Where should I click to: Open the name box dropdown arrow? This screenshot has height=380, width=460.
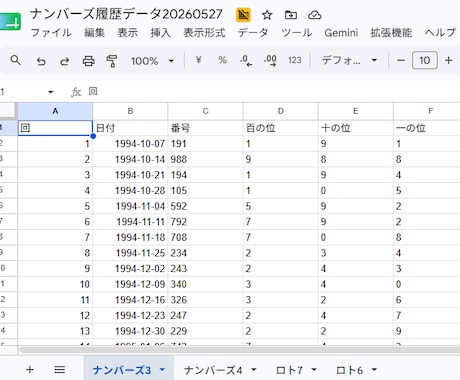click(51, 92)
